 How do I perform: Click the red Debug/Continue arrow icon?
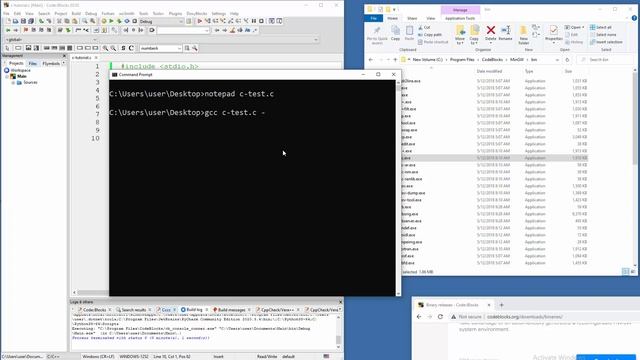pyautogui.click(x=200, y=21)
